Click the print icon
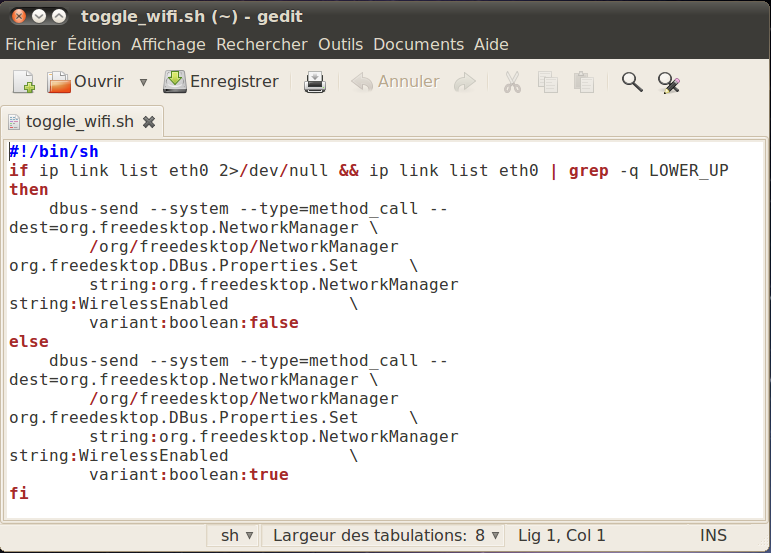Screen dimensions: 771x553 click(315, 82)
